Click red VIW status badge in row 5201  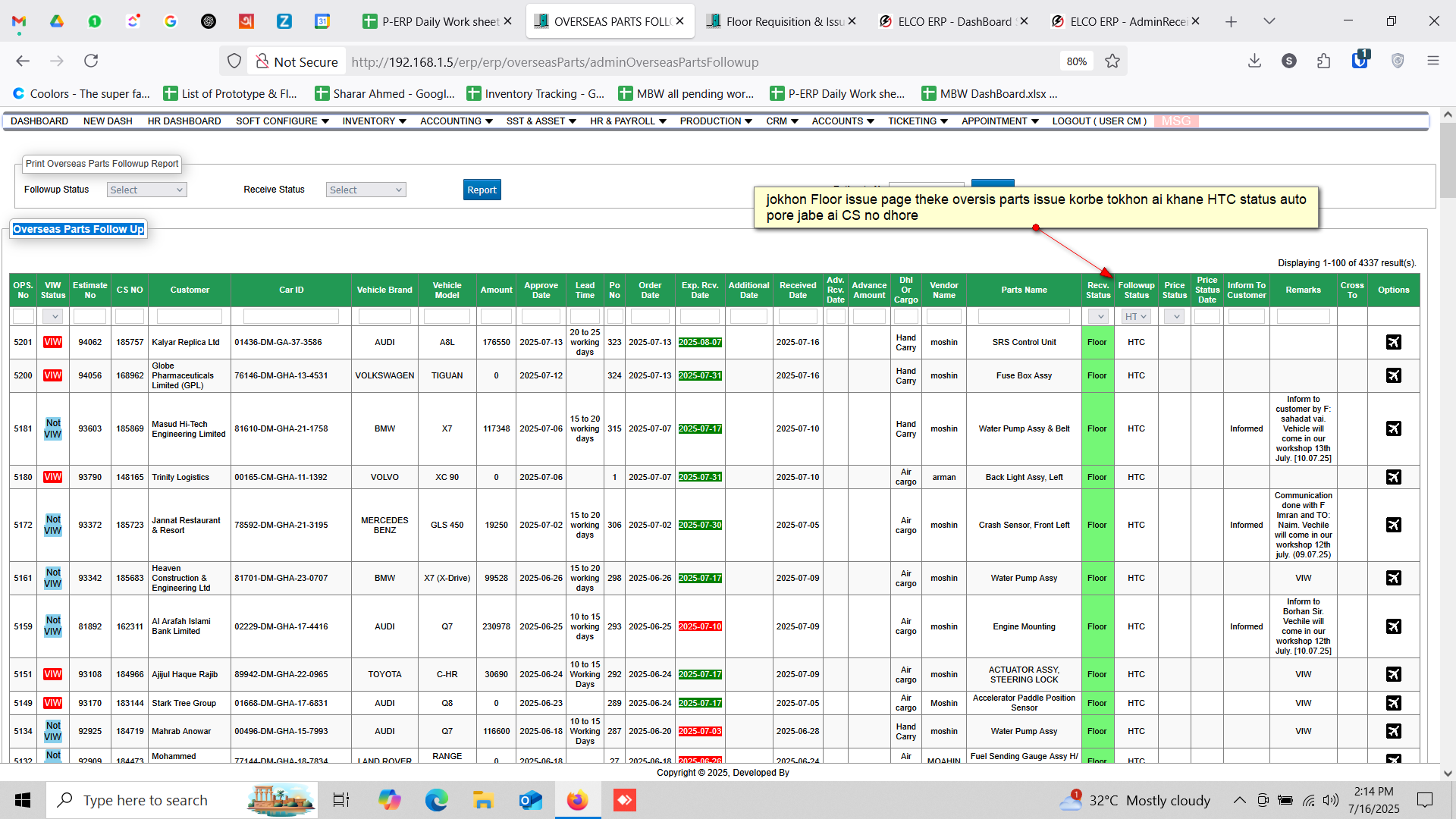[x=52, y=342]
